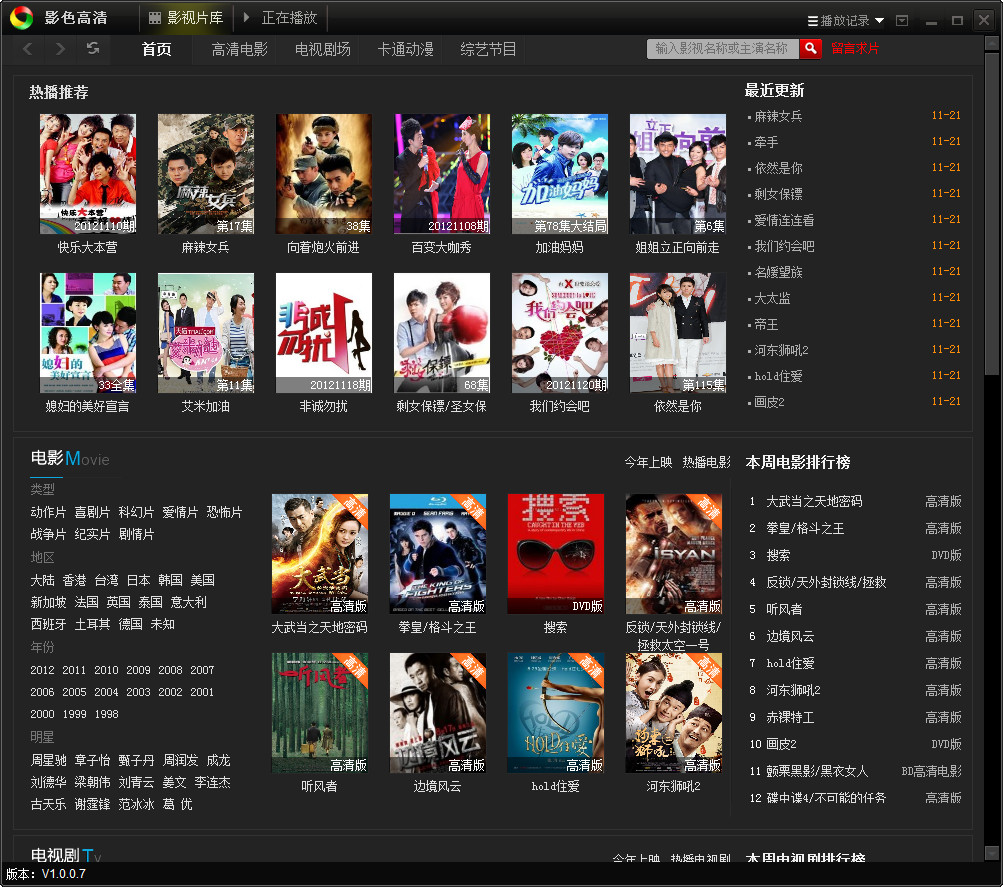Viewport: 1003px width, 887px height.
Task: Click the refresh page icon
Action: (x=93, y=48)
